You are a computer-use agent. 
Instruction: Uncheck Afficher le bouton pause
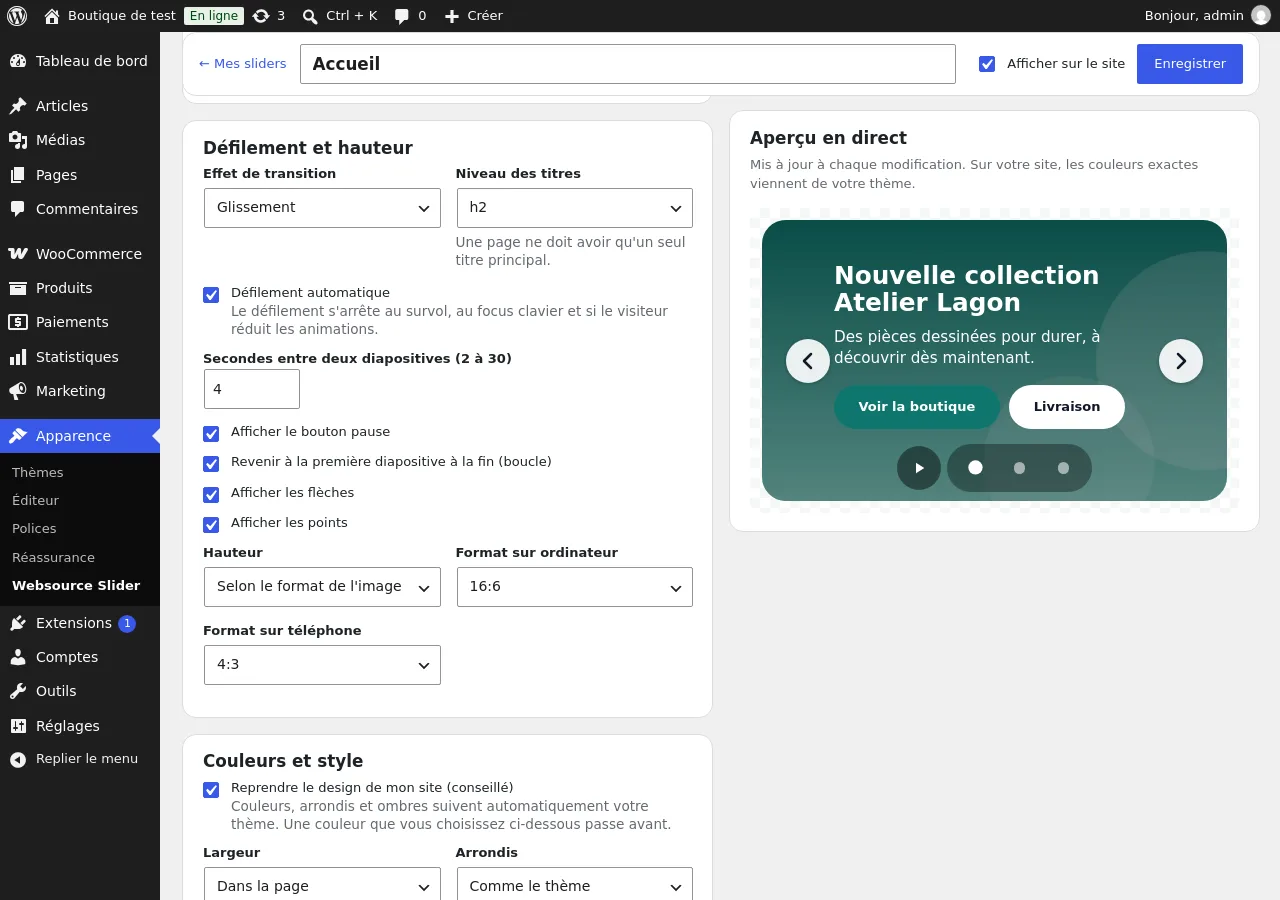[211, 434]
